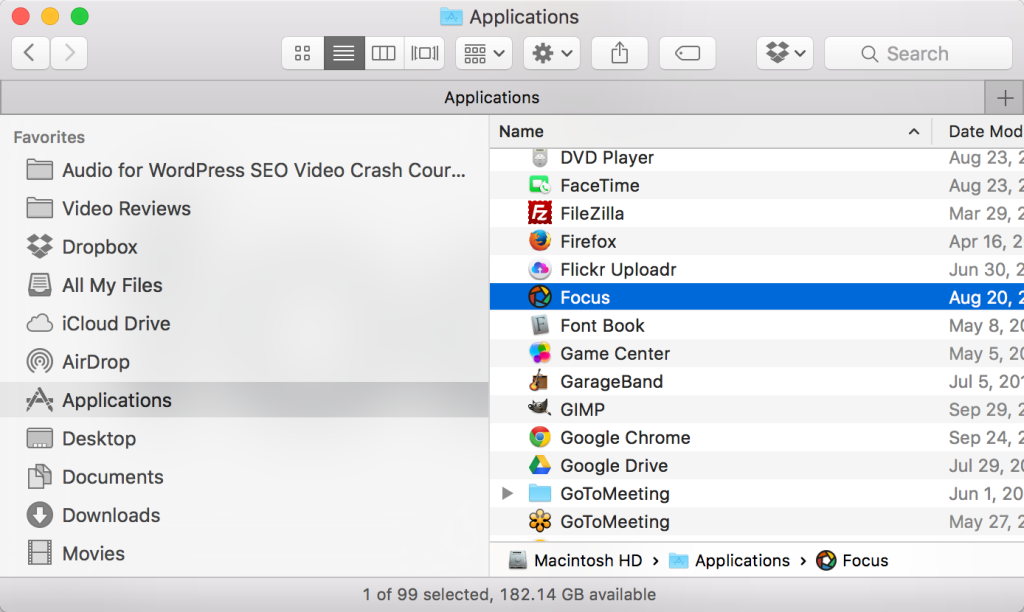Screen dimensions: 1024x612
Task: Click the Game Center date 'May 5'
Action: pyautogui.click(x=986, y=354)
